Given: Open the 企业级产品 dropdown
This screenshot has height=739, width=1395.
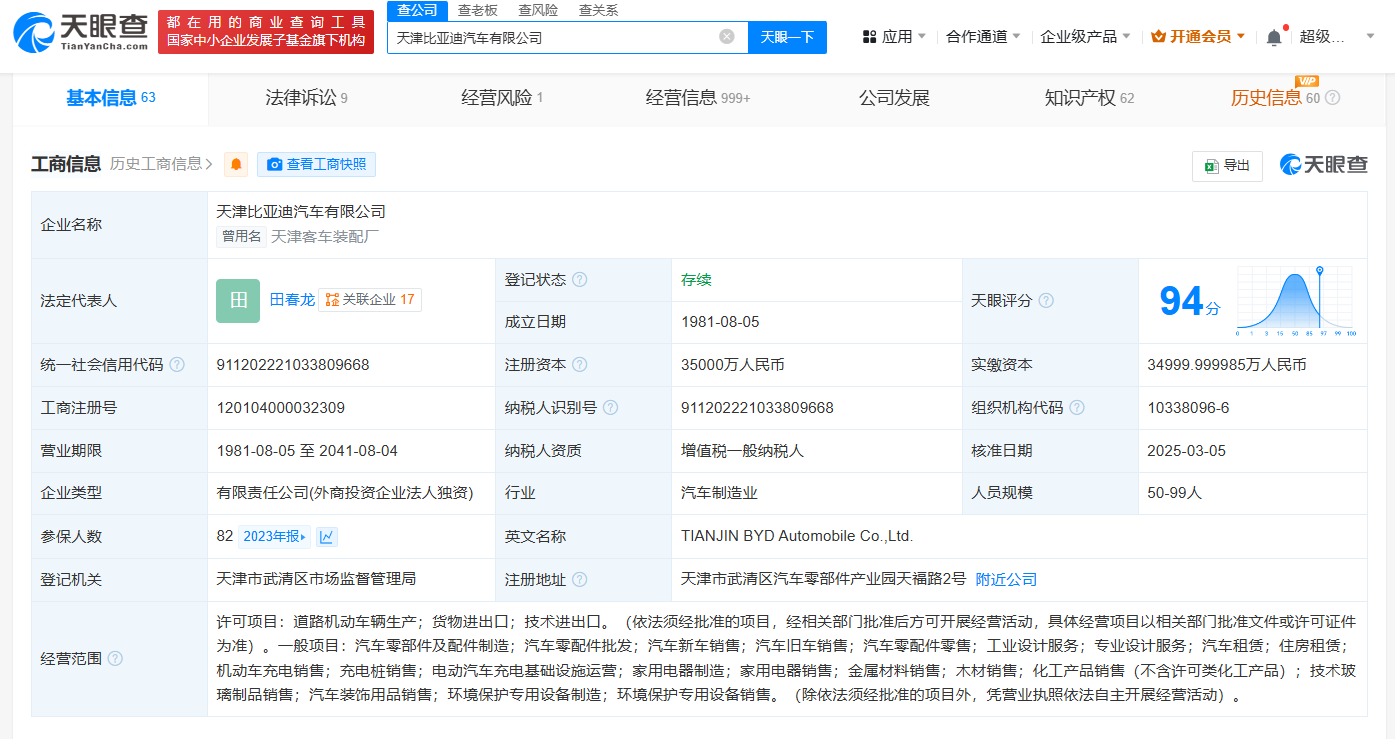Looking at the screenshot, I should (x=1085, y=37).
